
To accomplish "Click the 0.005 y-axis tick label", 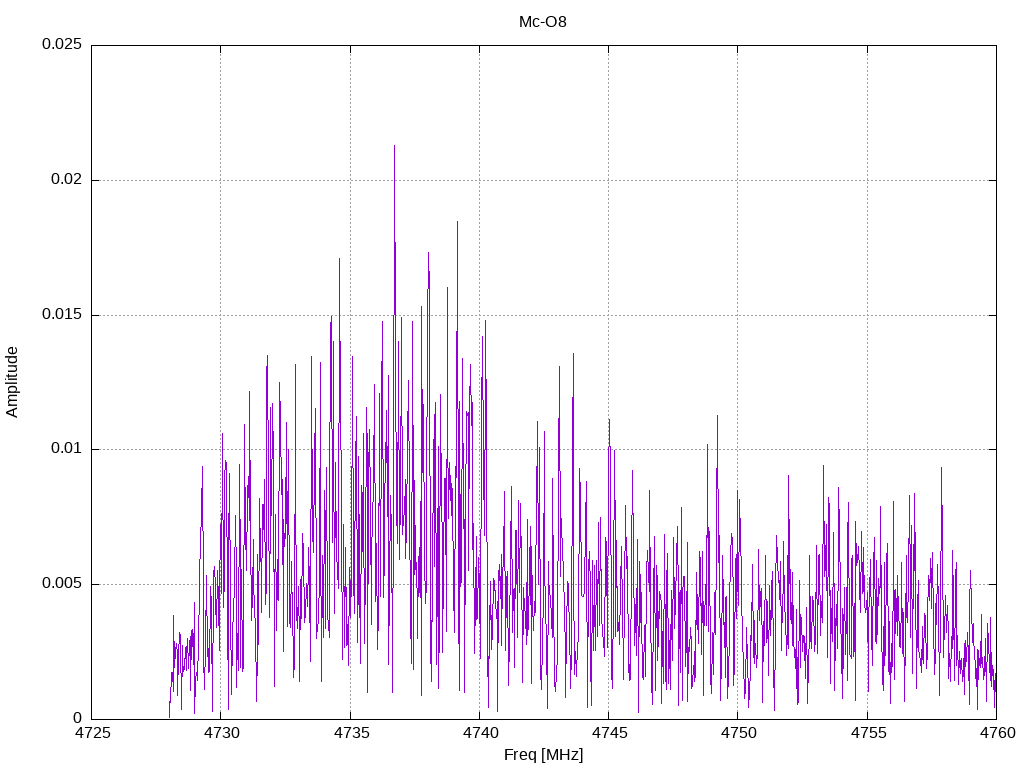I will point(62,584).
